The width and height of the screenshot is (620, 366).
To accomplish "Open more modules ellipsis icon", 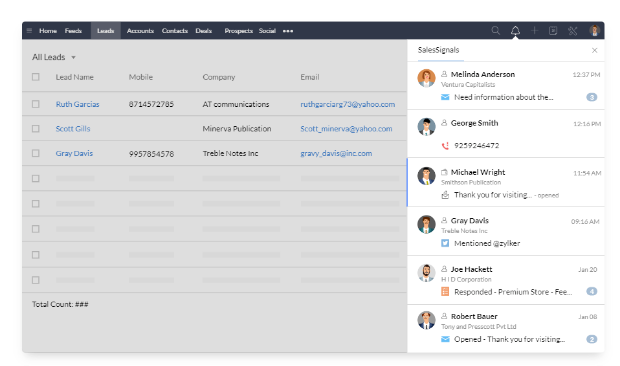I will tap(288, 31).
